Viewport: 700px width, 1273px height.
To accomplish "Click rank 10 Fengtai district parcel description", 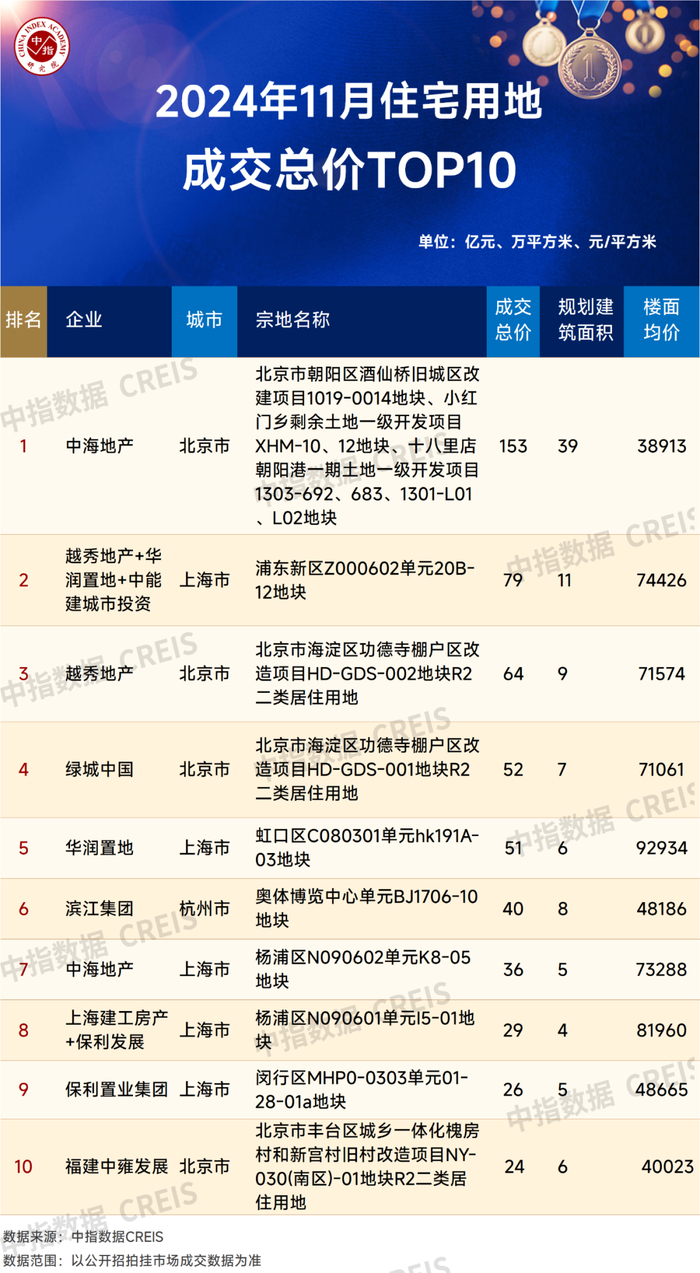I will coord(366,1167).
